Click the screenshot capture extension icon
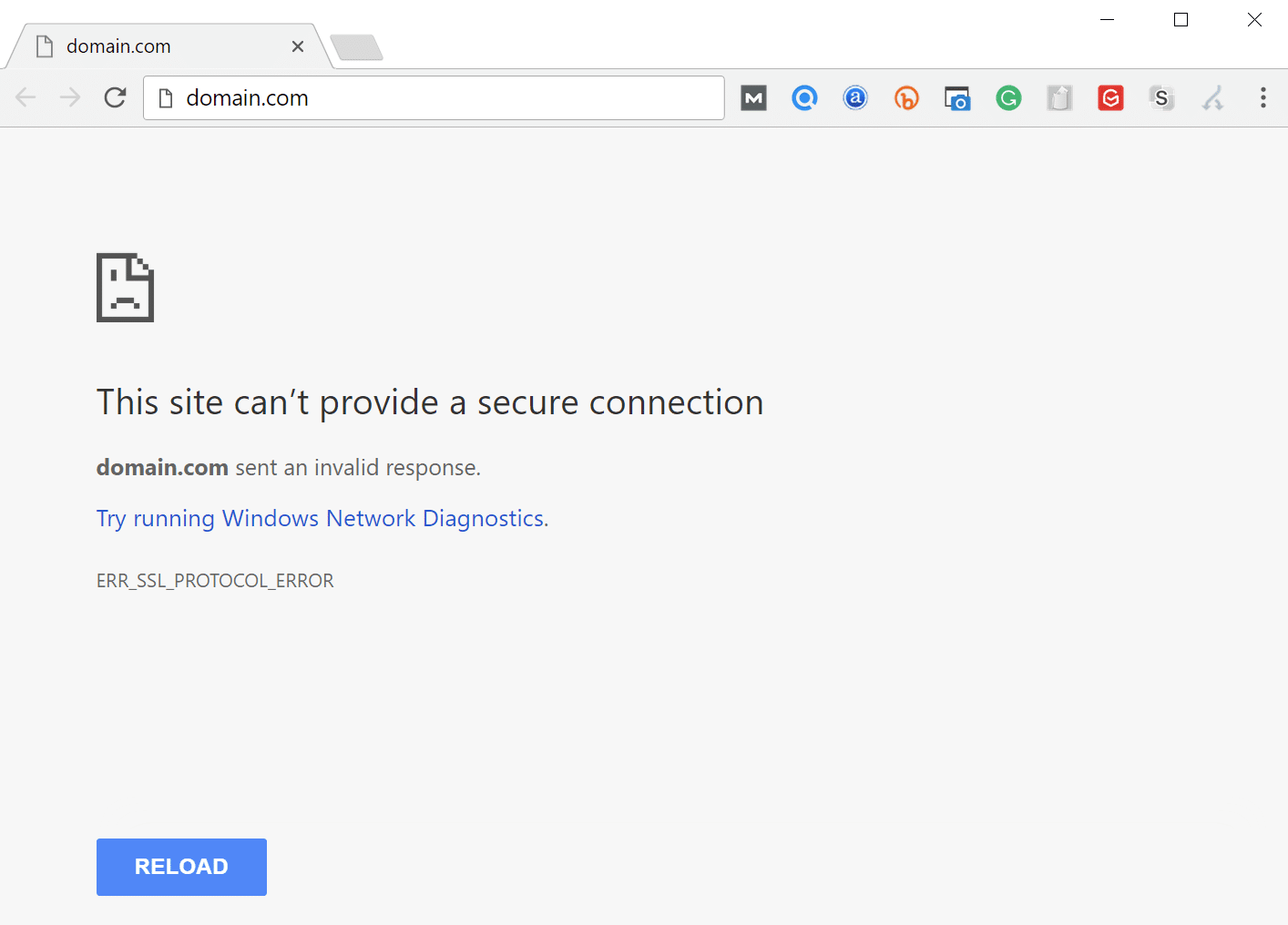The height and width of the screenshot is (925, 1288). (957, 97)
